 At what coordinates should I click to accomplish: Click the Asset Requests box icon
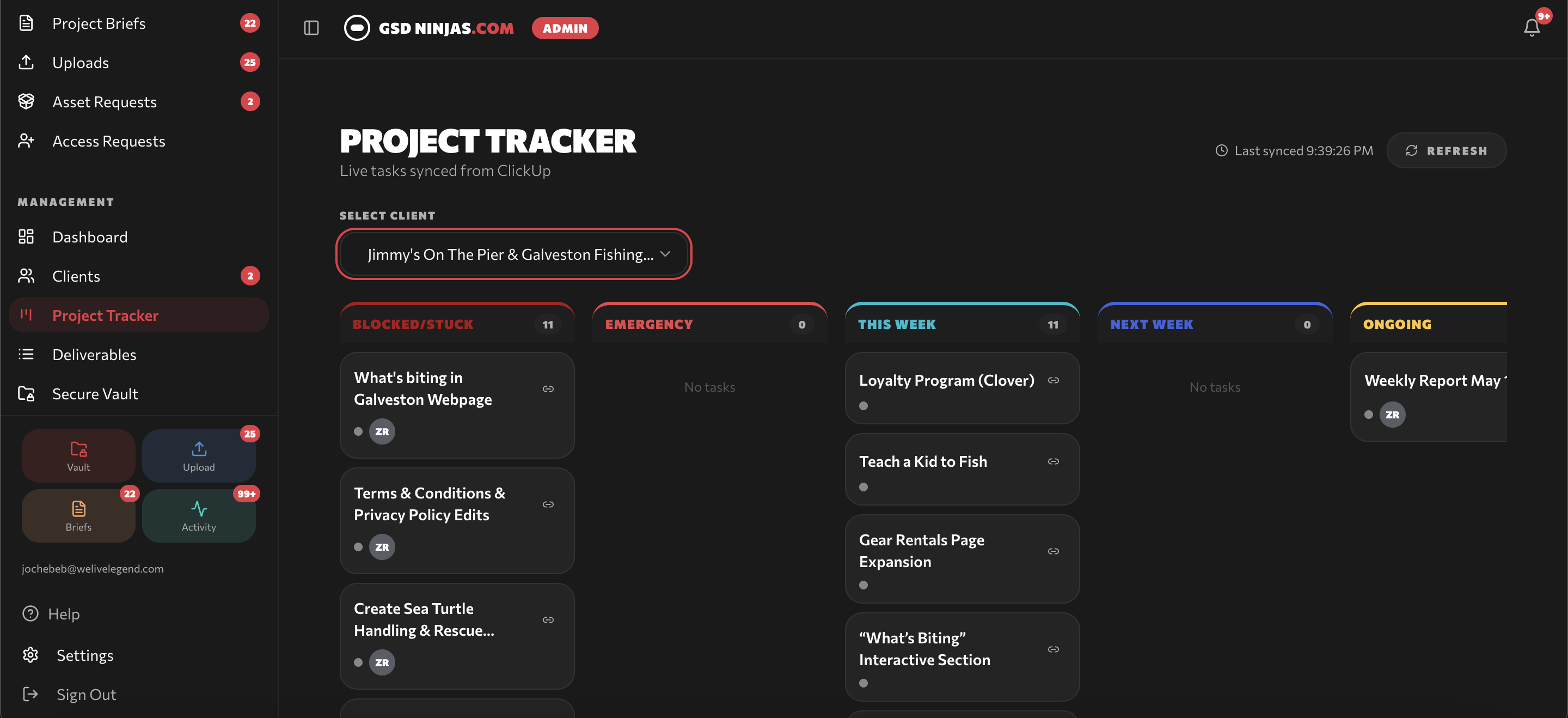coord(26,101)
